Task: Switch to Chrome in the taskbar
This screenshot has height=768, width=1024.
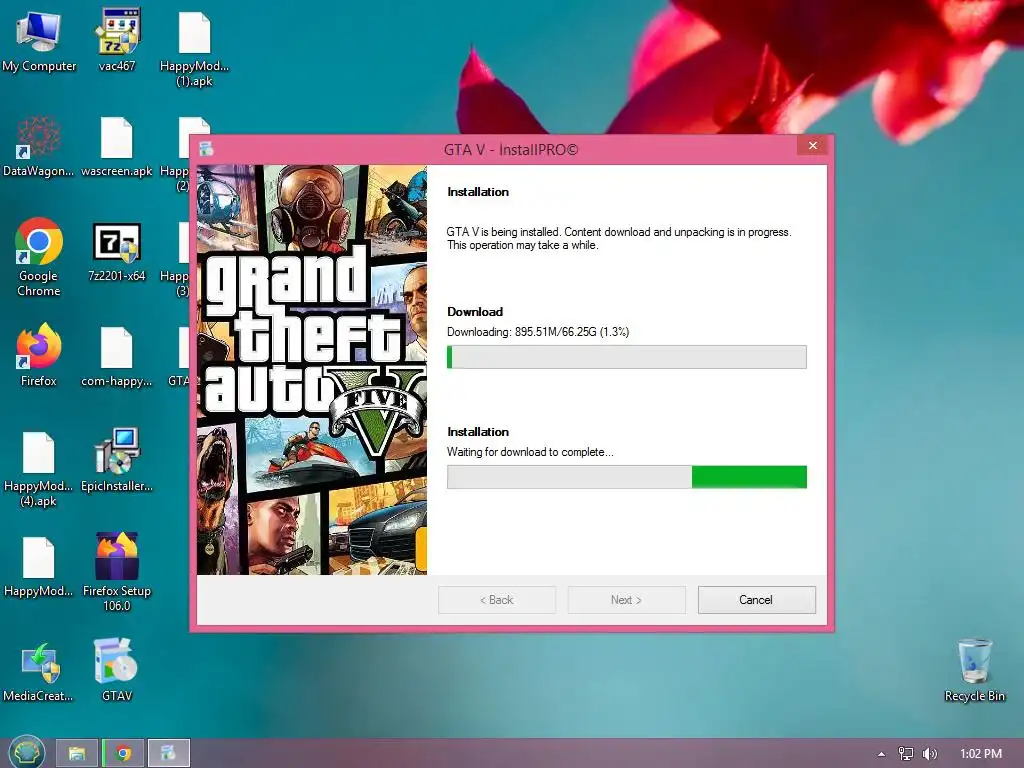Action: tap(123, 753)
